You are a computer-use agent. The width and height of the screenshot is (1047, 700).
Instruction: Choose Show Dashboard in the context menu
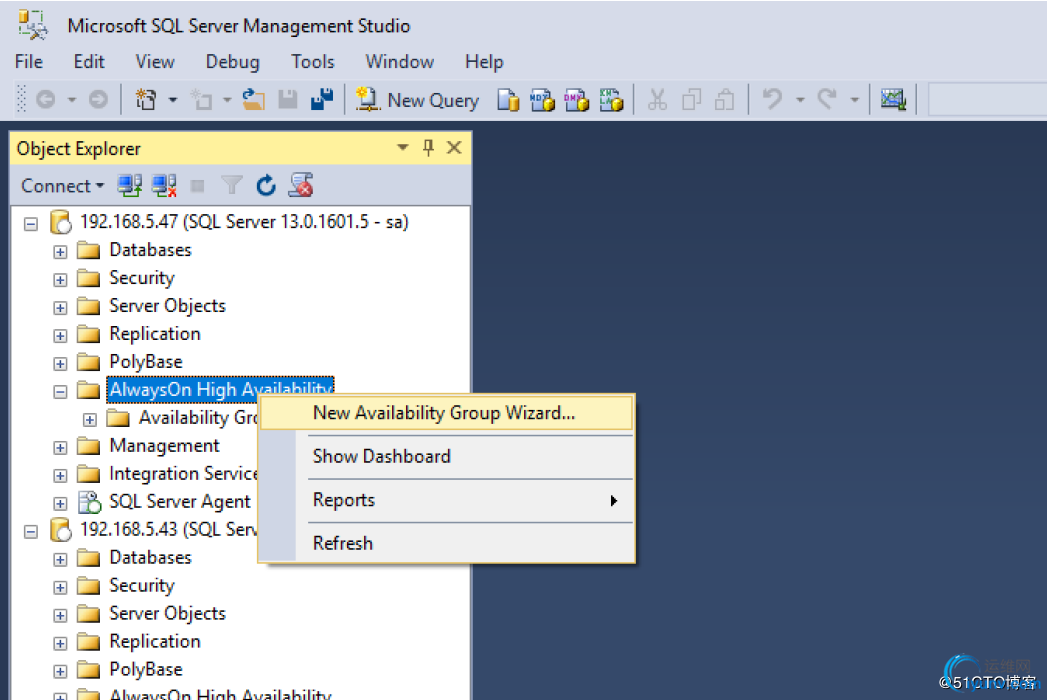446,456
